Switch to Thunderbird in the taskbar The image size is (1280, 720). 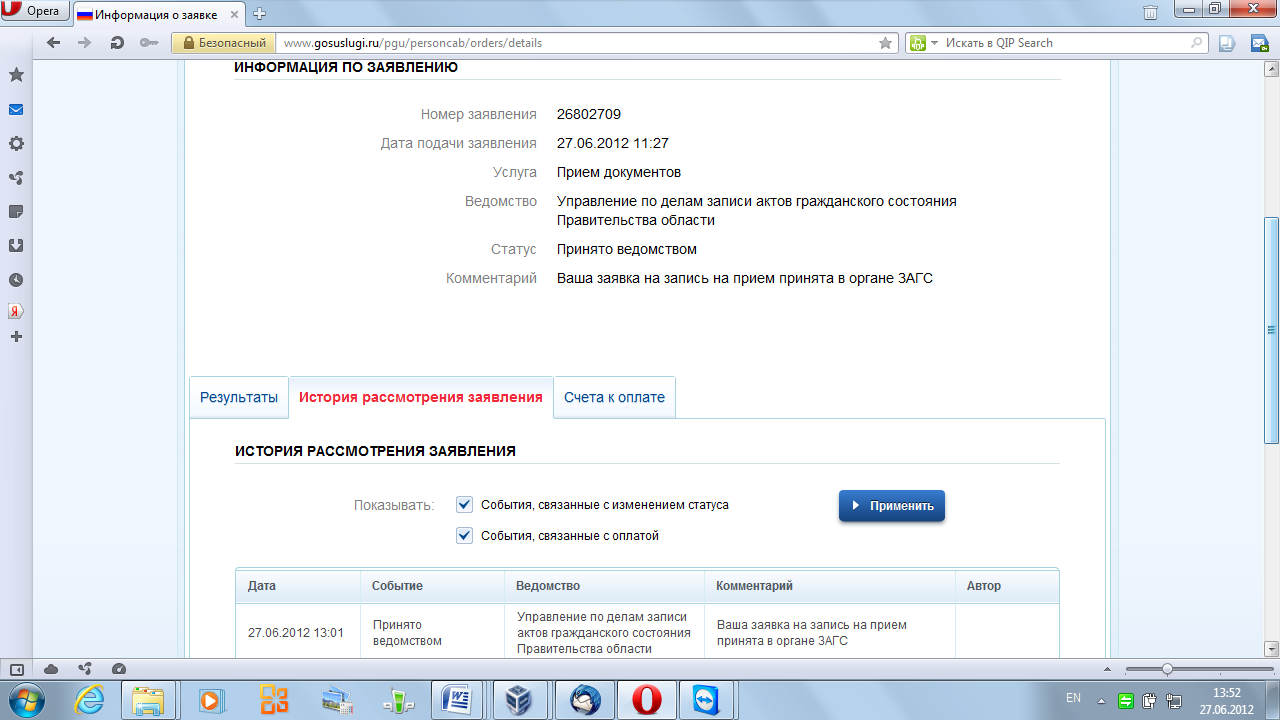click(x=582, y=699)
